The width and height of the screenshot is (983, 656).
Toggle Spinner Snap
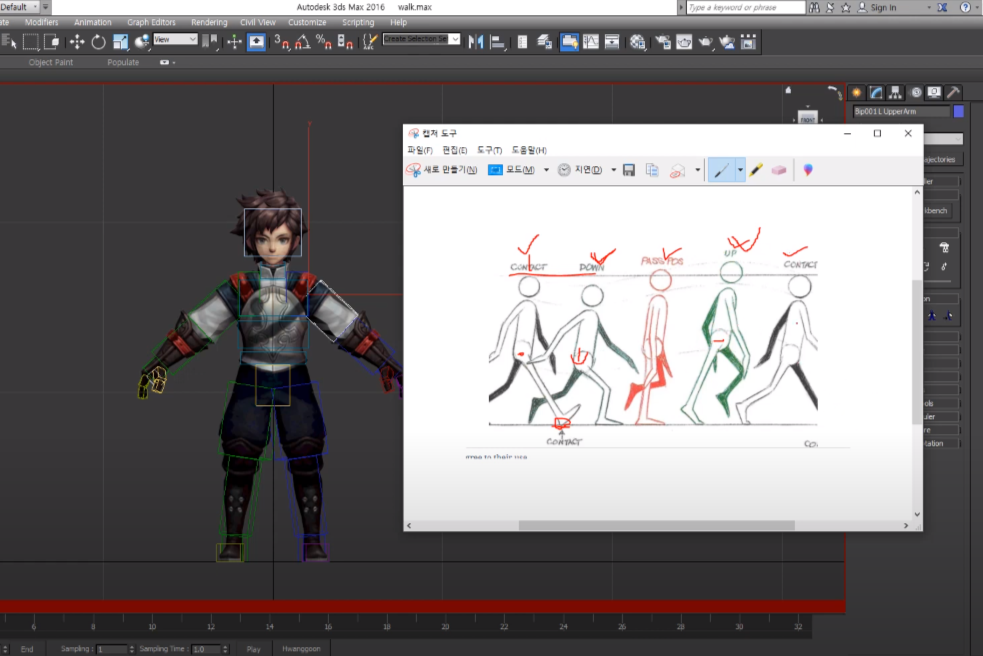click(x=345, y=42)
